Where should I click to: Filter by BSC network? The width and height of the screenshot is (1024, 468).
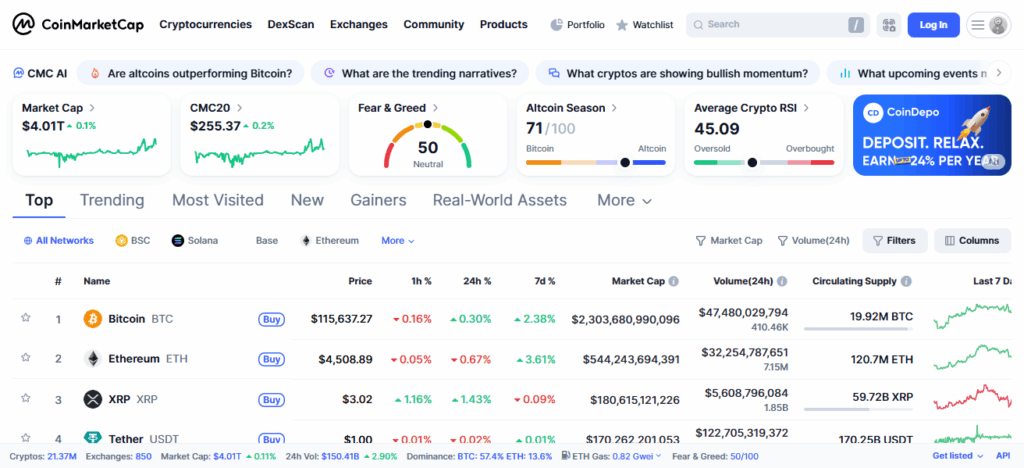click(x=133, y=240)
